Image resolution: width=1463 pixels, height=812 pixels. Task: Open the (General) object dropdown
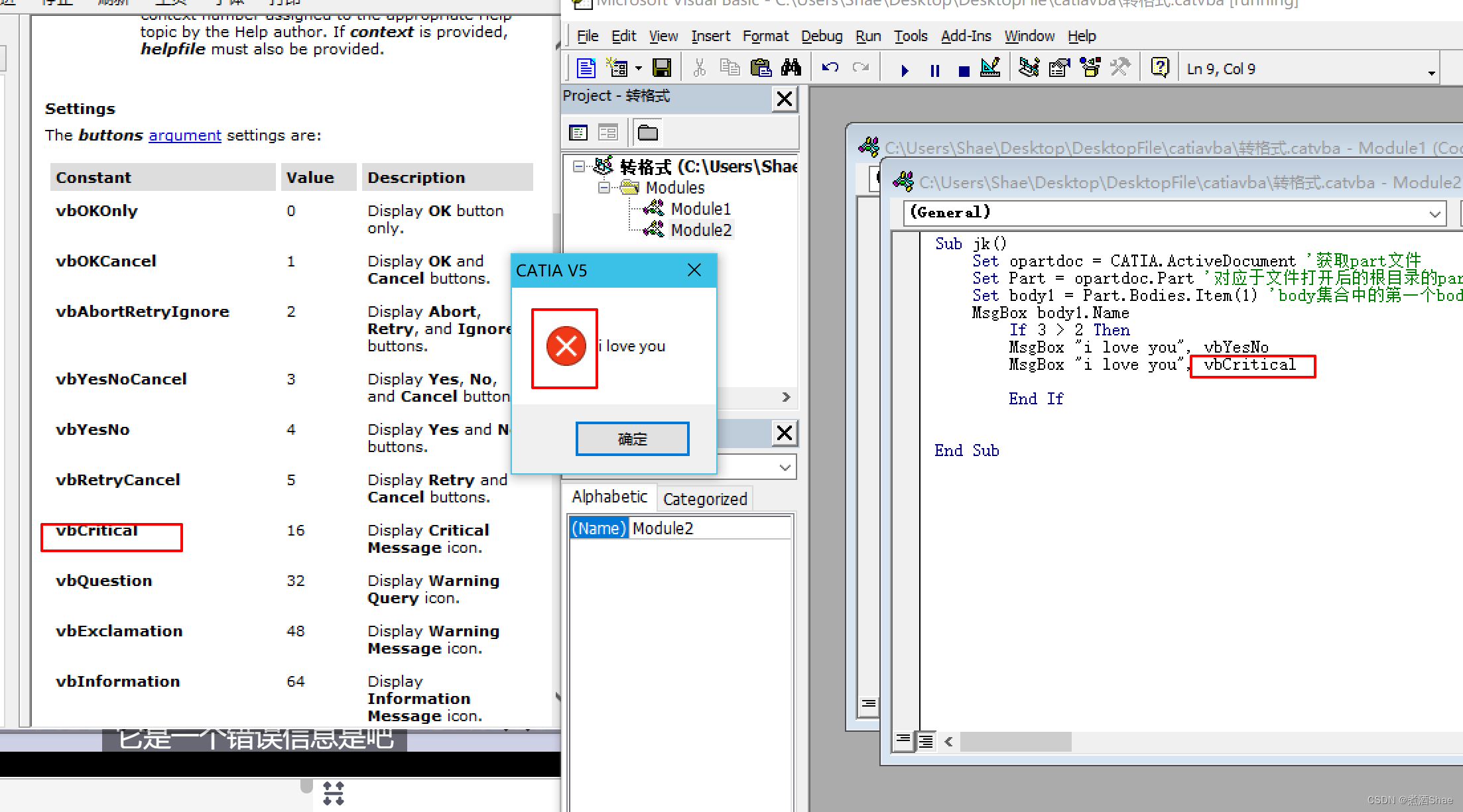pos(1434,213)
